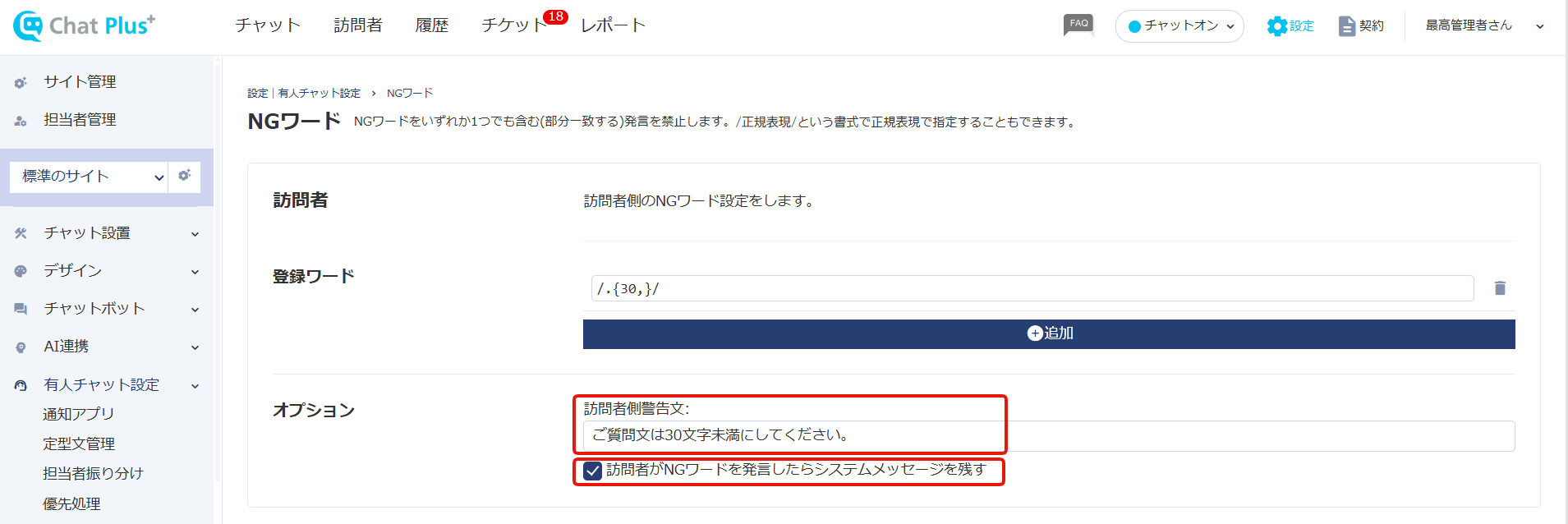
Task: Click the FAQ speech bubble icon
Action: [1078, 25]
